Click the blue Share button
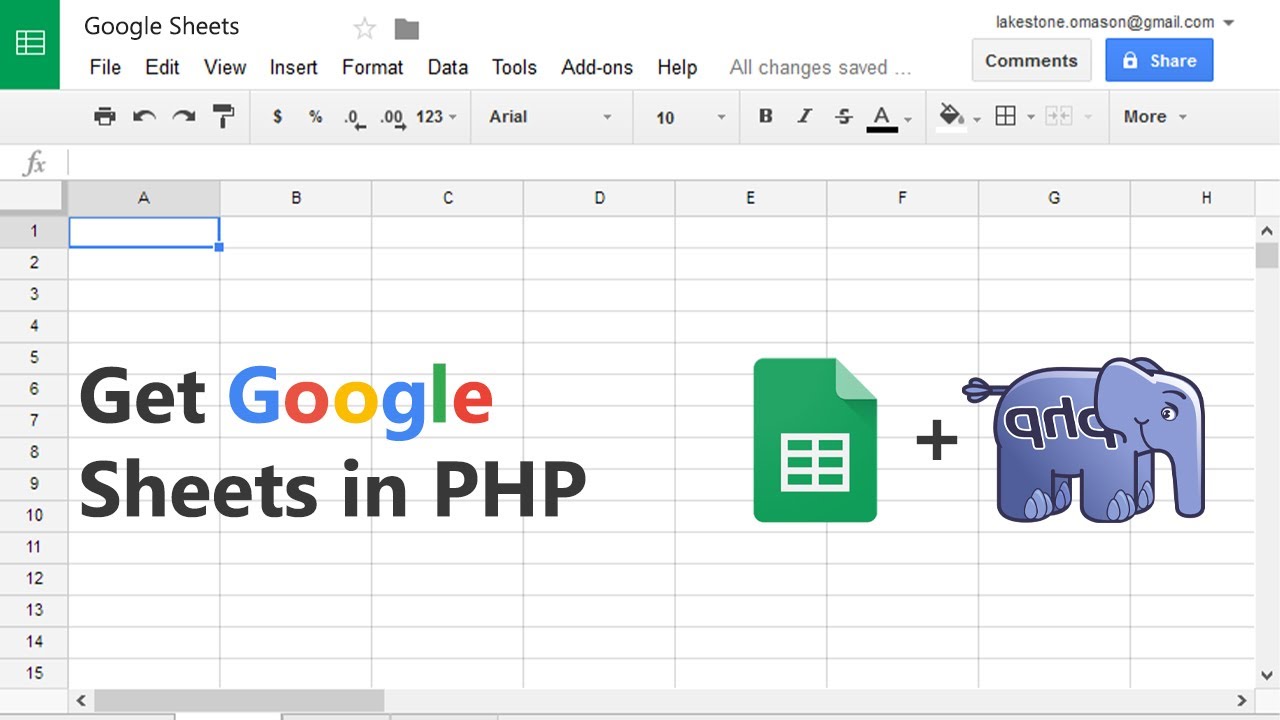 (x=1159, y=60)
